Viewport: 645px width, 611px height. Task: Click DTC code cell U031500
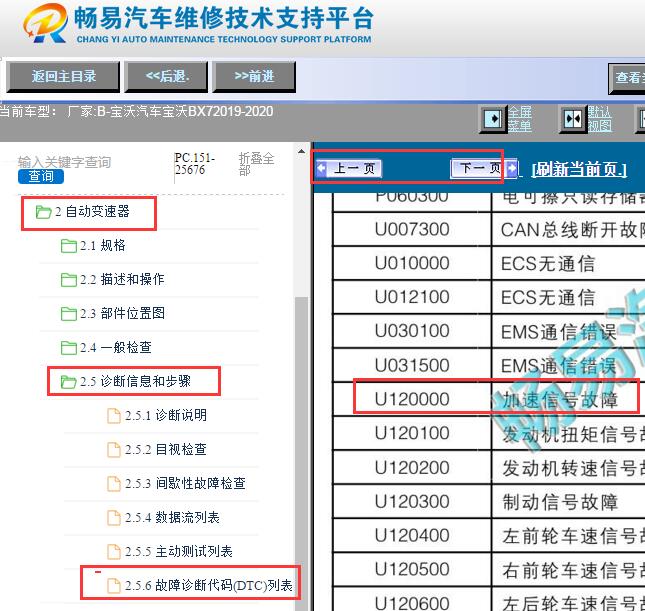tap(412, 365)
